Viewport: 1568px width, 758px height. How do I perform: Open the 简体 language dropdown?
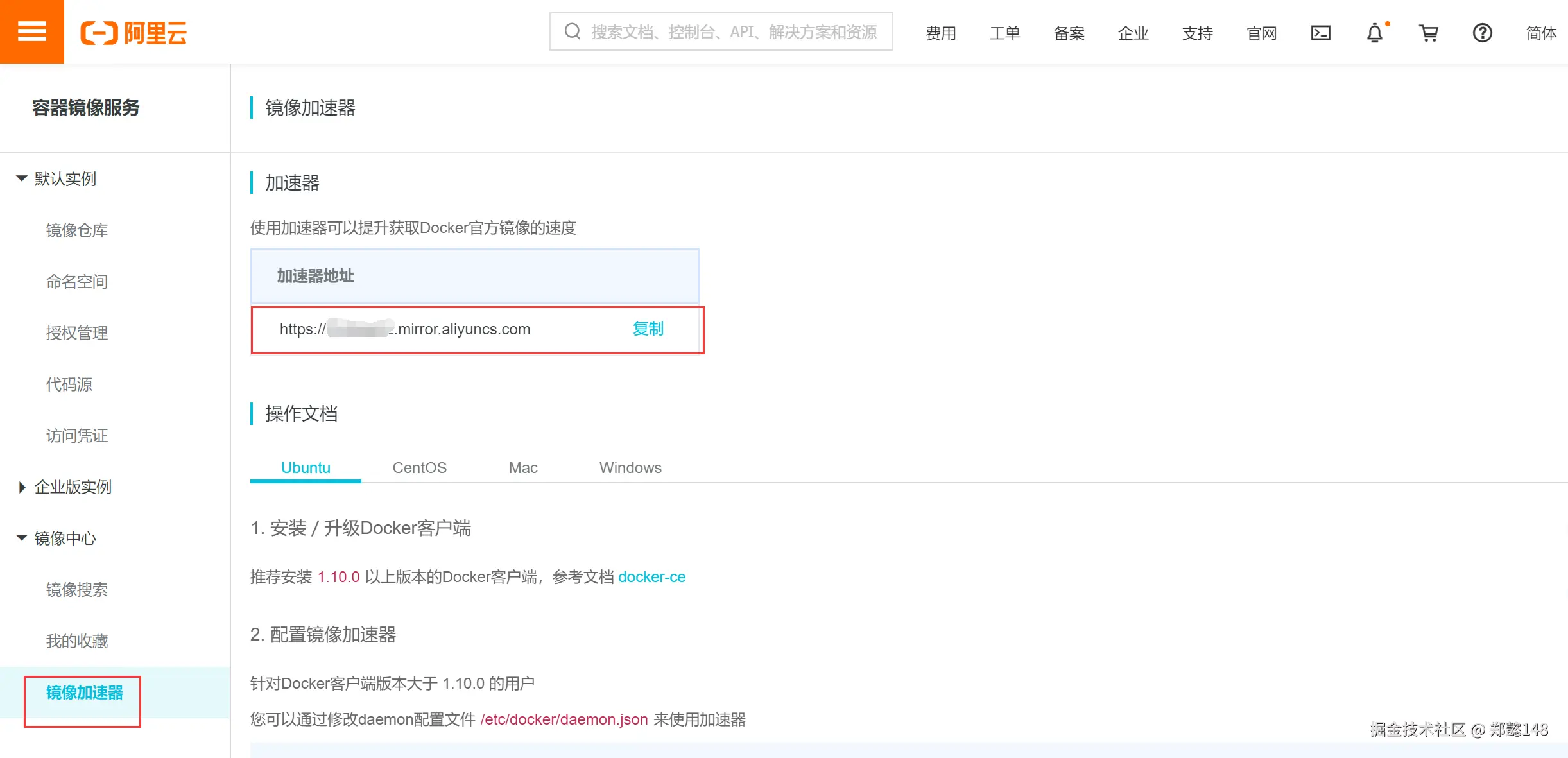tap(1541, 33)
